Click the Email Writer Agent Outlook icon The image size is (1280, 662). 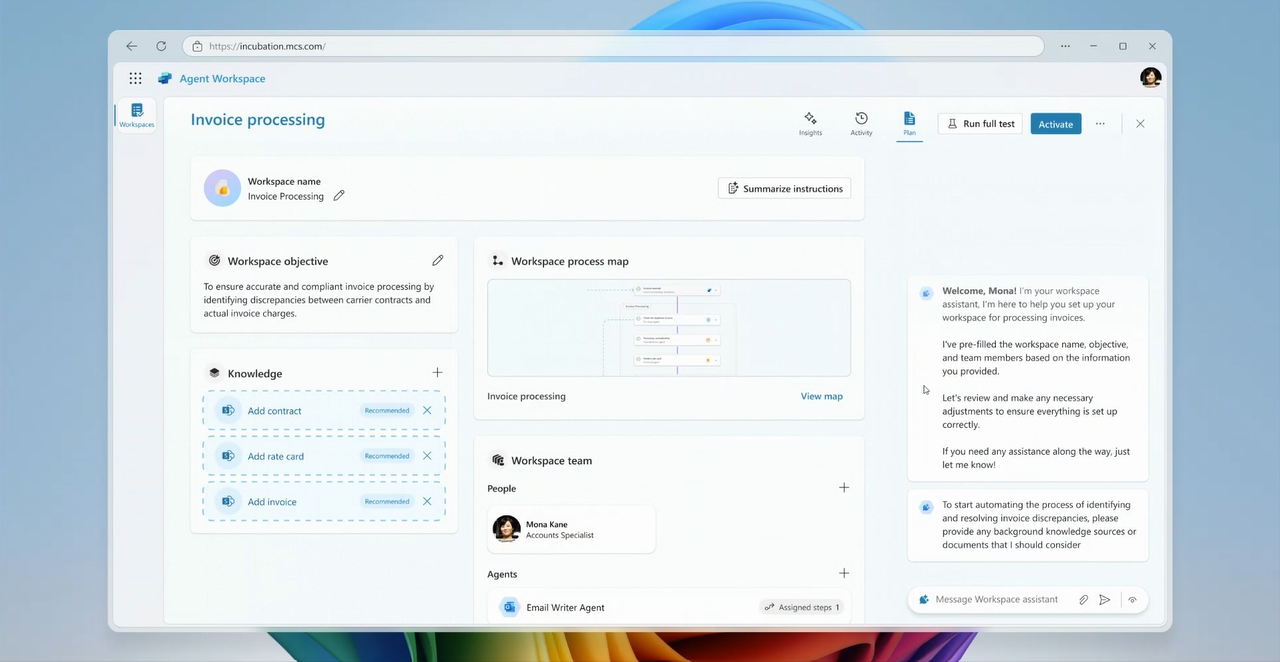510,607
